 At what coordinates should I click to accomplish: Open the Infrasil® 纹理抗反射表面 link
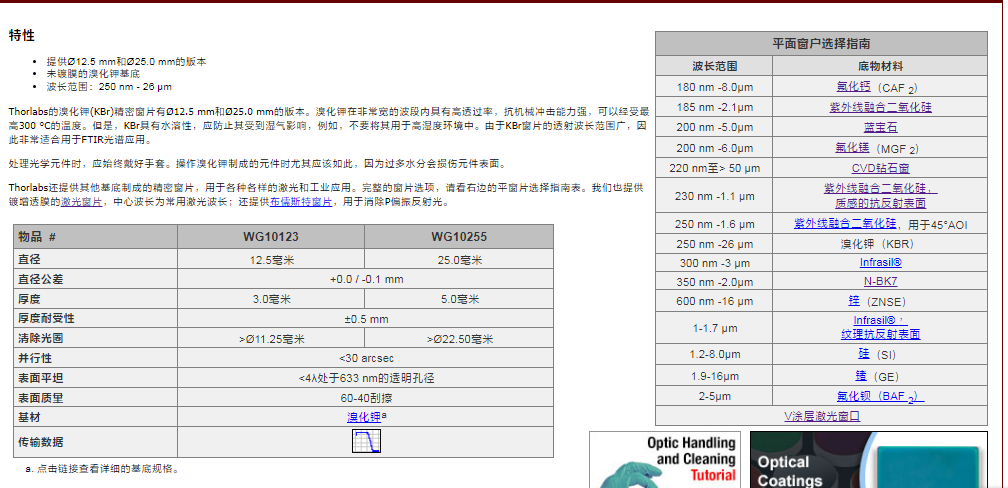click(880, 327)
